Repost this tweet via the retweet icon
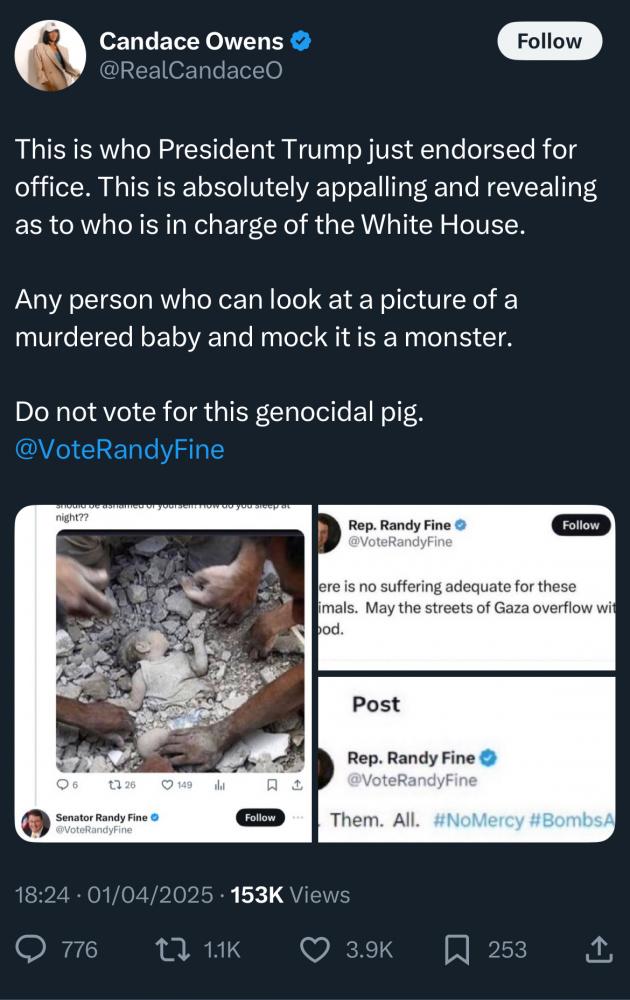 (x=178, y=949)
